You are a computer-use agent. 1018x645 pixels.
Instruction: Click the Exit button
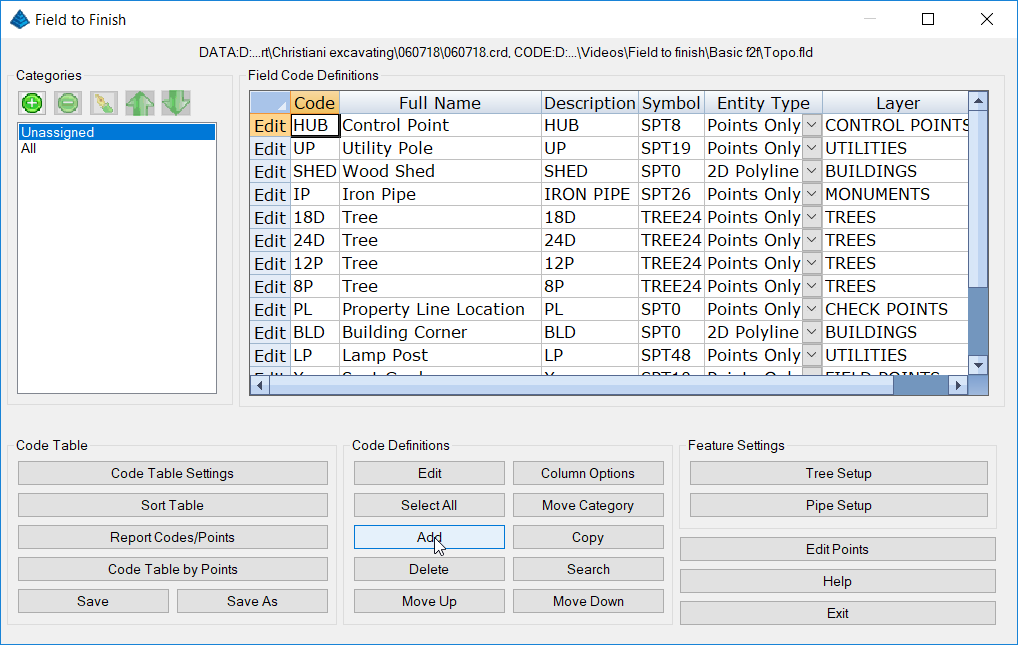[838, 613]
